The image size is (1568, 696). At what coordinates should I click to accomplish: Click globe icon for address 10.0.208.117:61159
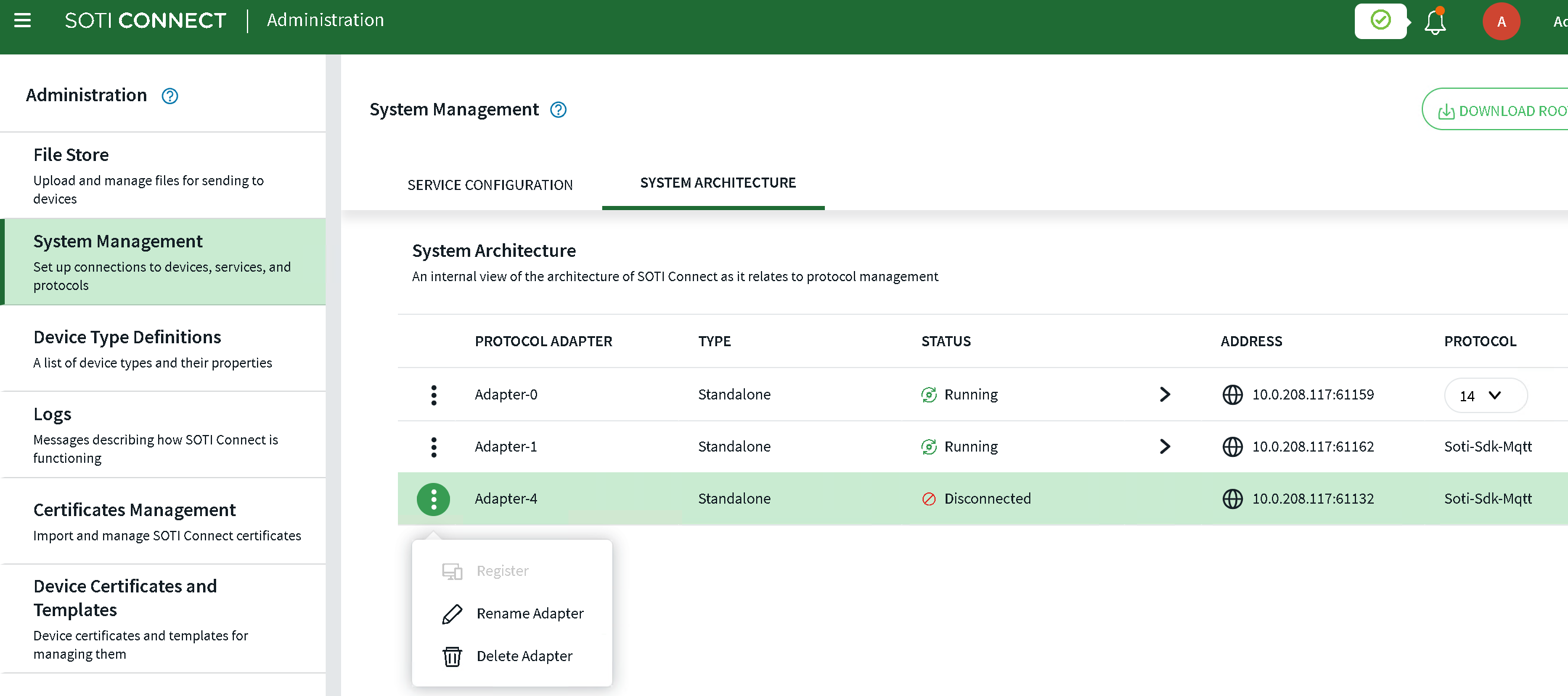click(x=1233, y=395)
